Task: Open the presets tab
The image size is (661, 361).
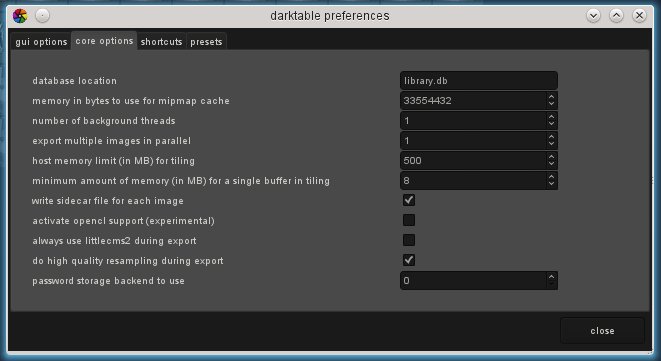Action: pos(206,42)
